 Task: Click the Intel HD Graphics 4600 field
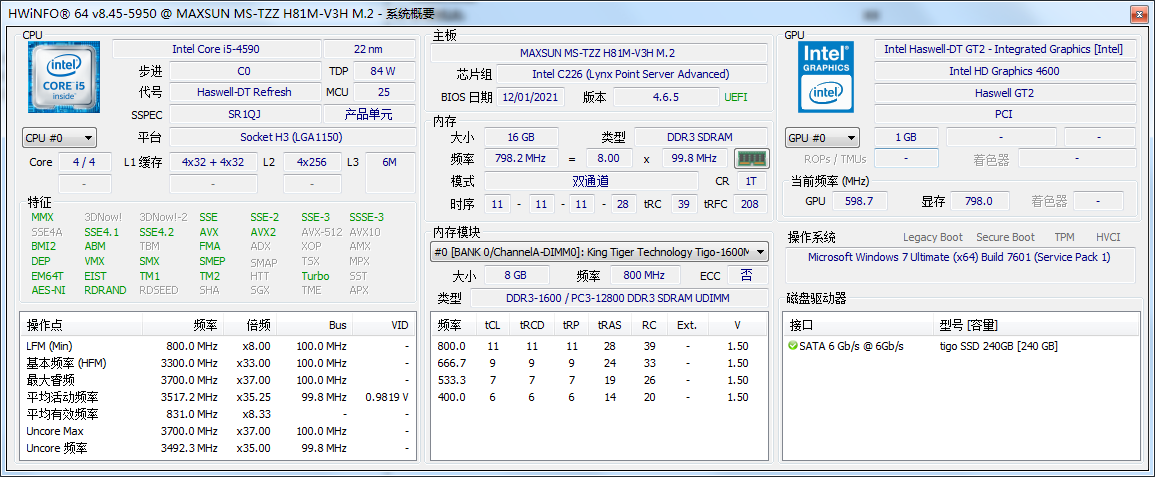1003,71
